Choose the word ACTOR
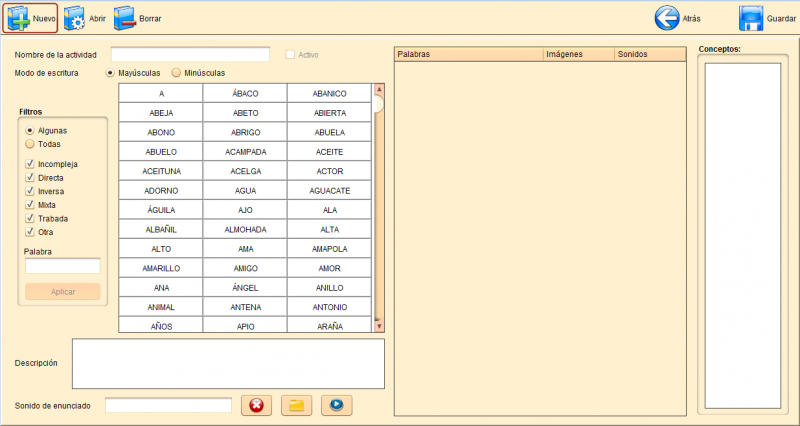Viewport: 800px width, 426px height. [330, 171]
